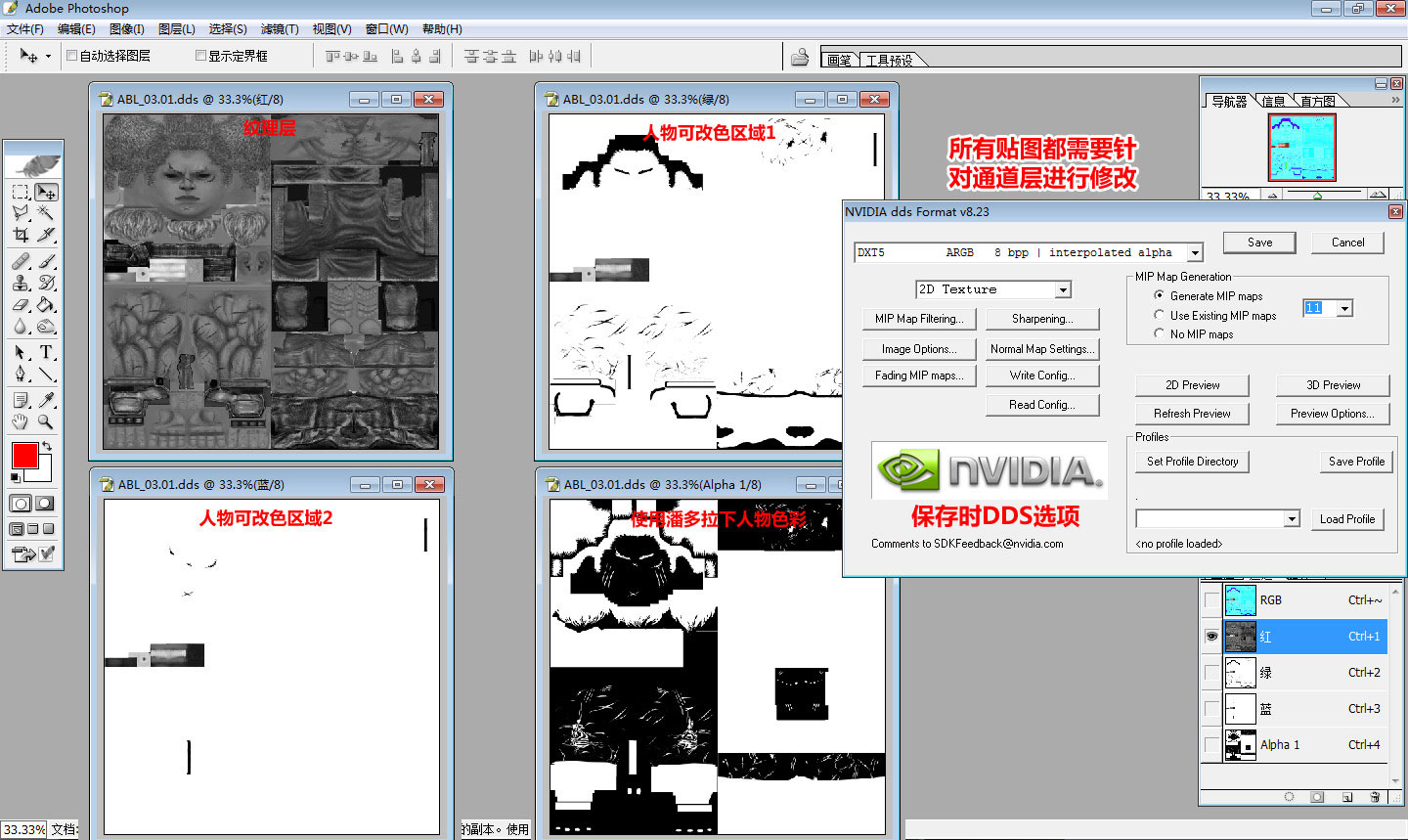Screen dimensions: 1408x840
Task: Expand the 2D Texture dropdown
Action: pos(1063,290)
